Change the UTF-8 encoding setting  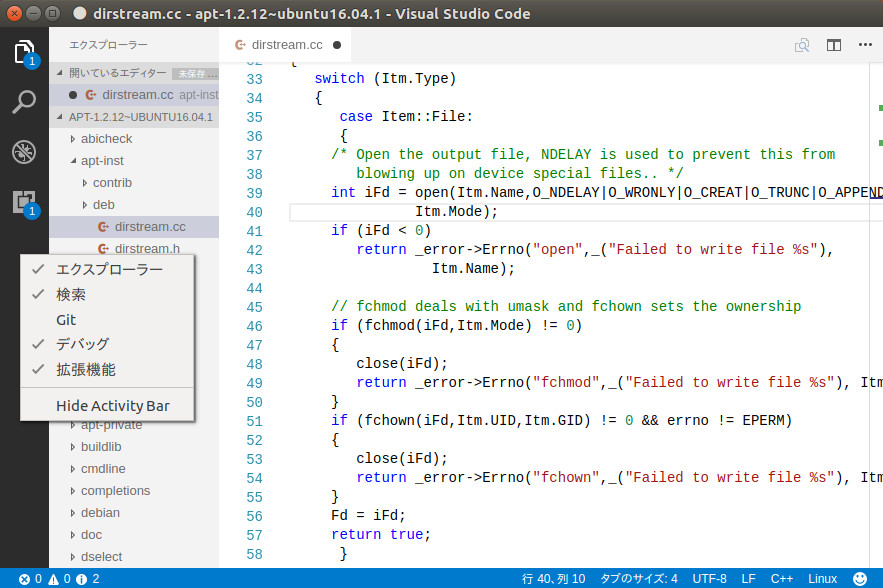point(710,579)
